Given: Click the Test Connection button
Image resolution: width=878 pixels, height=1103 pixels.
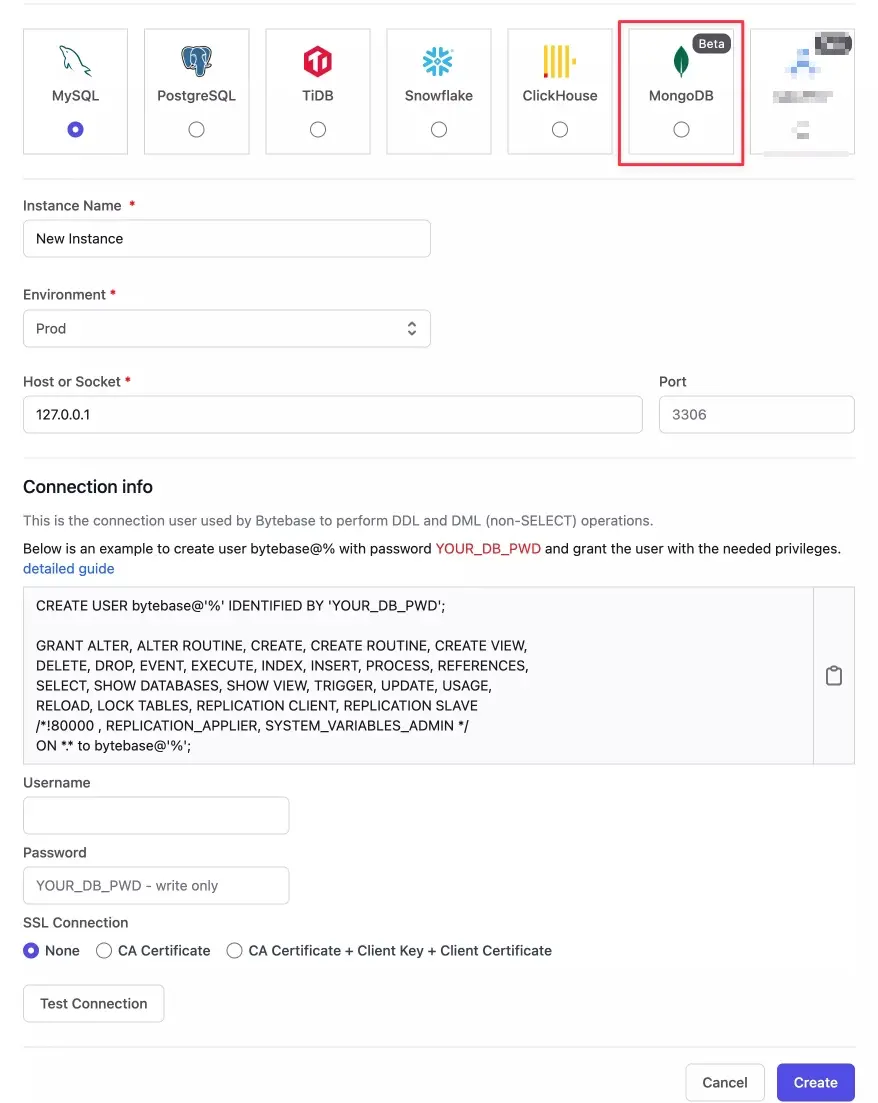Looking at the screenshot, I should 93,1003.
